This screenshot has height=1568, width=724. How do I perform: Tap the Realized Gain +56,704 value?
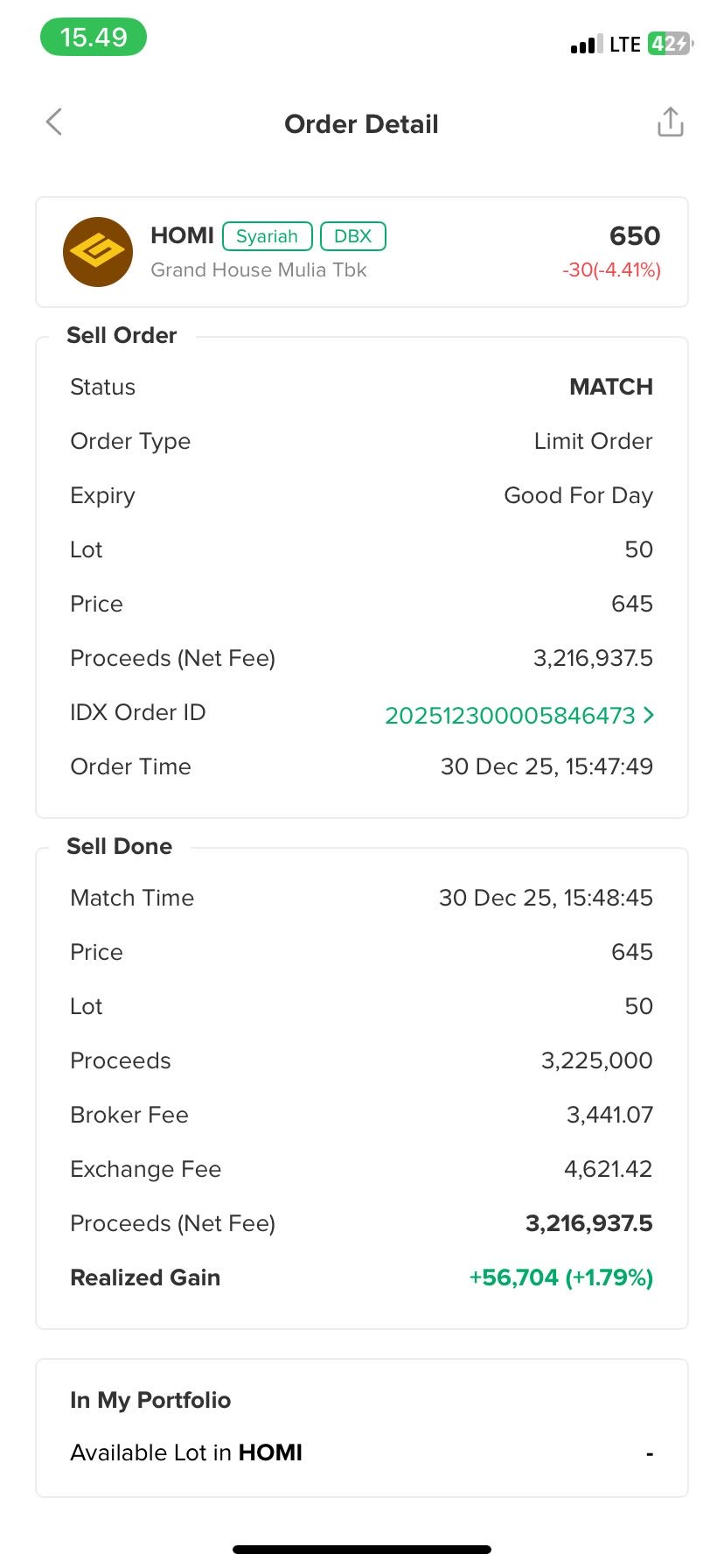click(560, 1277)
